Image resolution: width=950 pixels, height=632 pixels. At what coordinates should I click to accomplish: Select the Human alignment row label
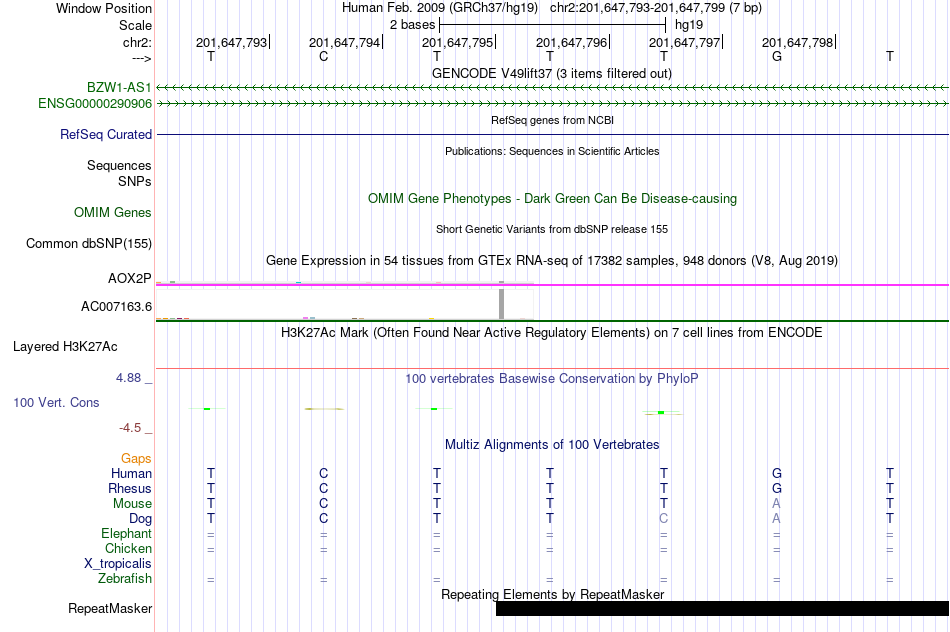[x=131, y=473]
